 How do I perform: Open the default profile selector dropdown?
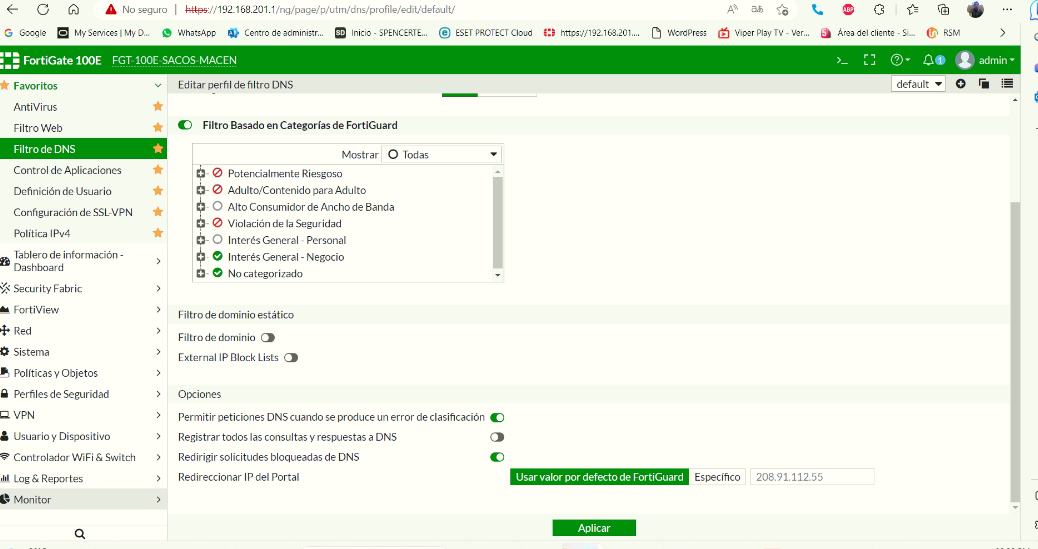coord(918,84)
